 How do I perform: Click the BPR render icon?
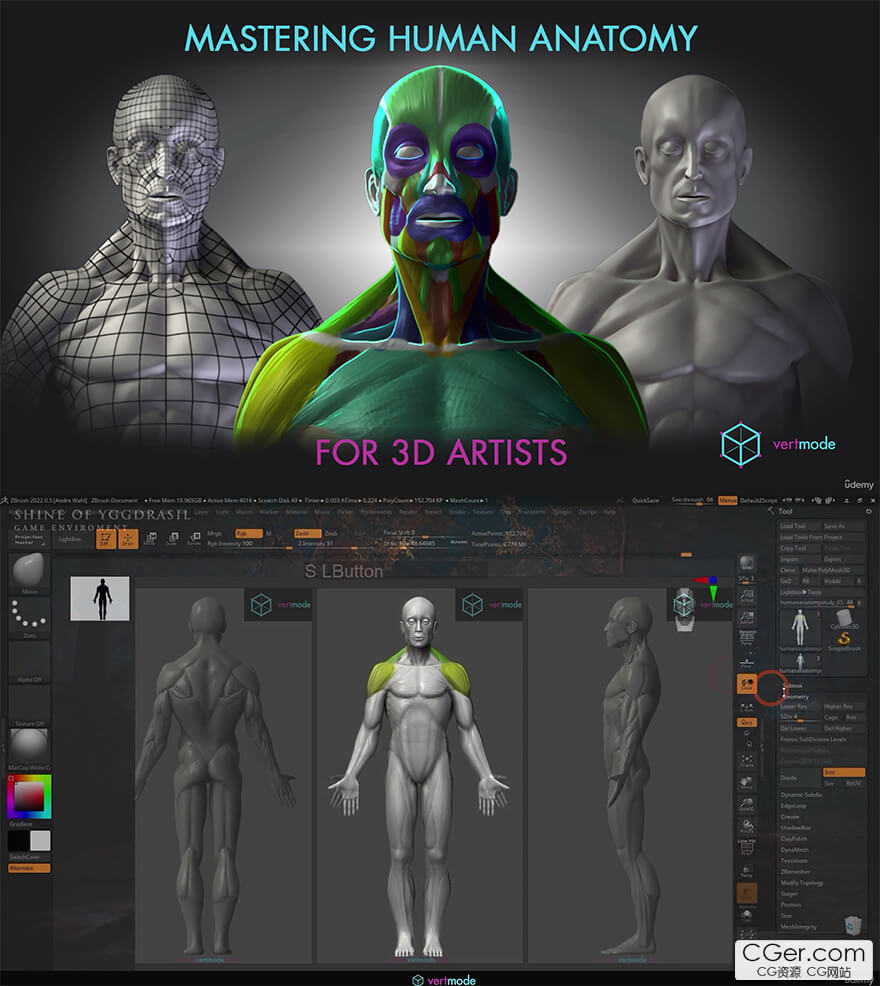tap(747, 563)
